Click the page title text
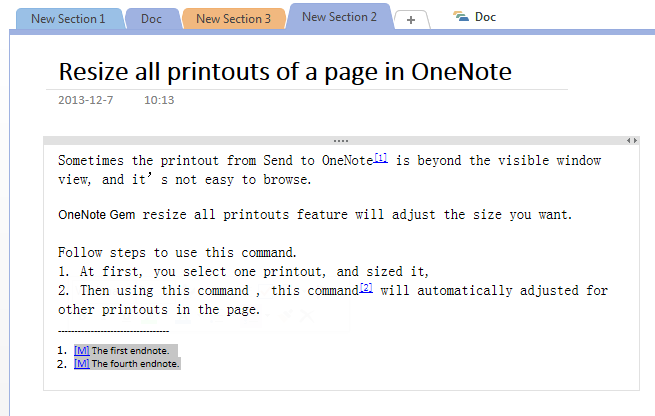The width and height of the screenshot is (655, 416). coord(285,71)
